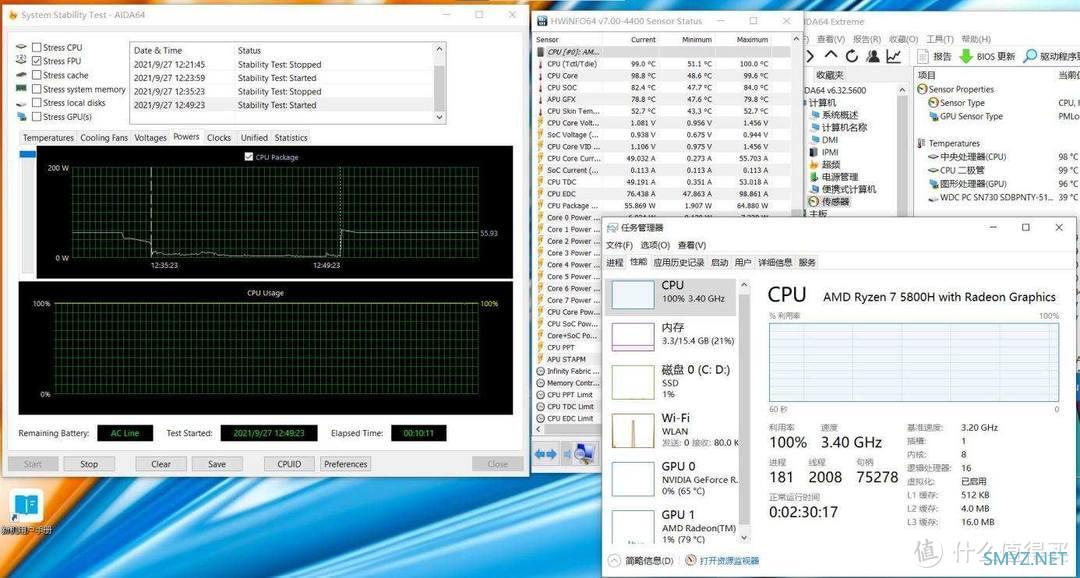Switch to the Voltages tab
Viewport: 1080px width, 578px height.
[150, 138]
